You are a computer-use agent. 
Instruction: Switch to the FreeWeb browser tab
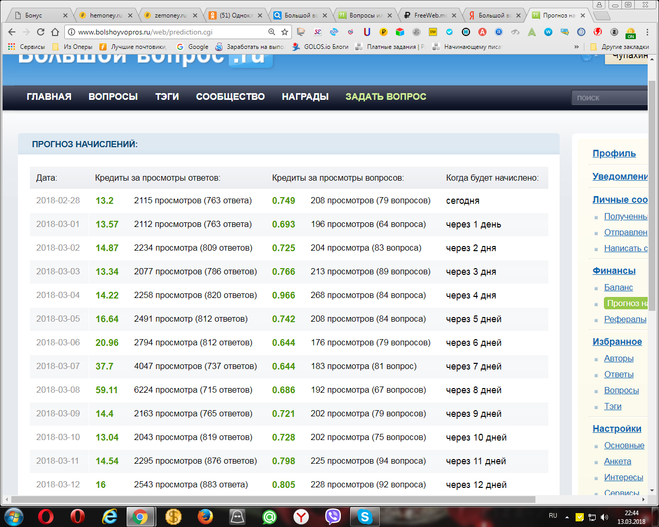[433, 16]
